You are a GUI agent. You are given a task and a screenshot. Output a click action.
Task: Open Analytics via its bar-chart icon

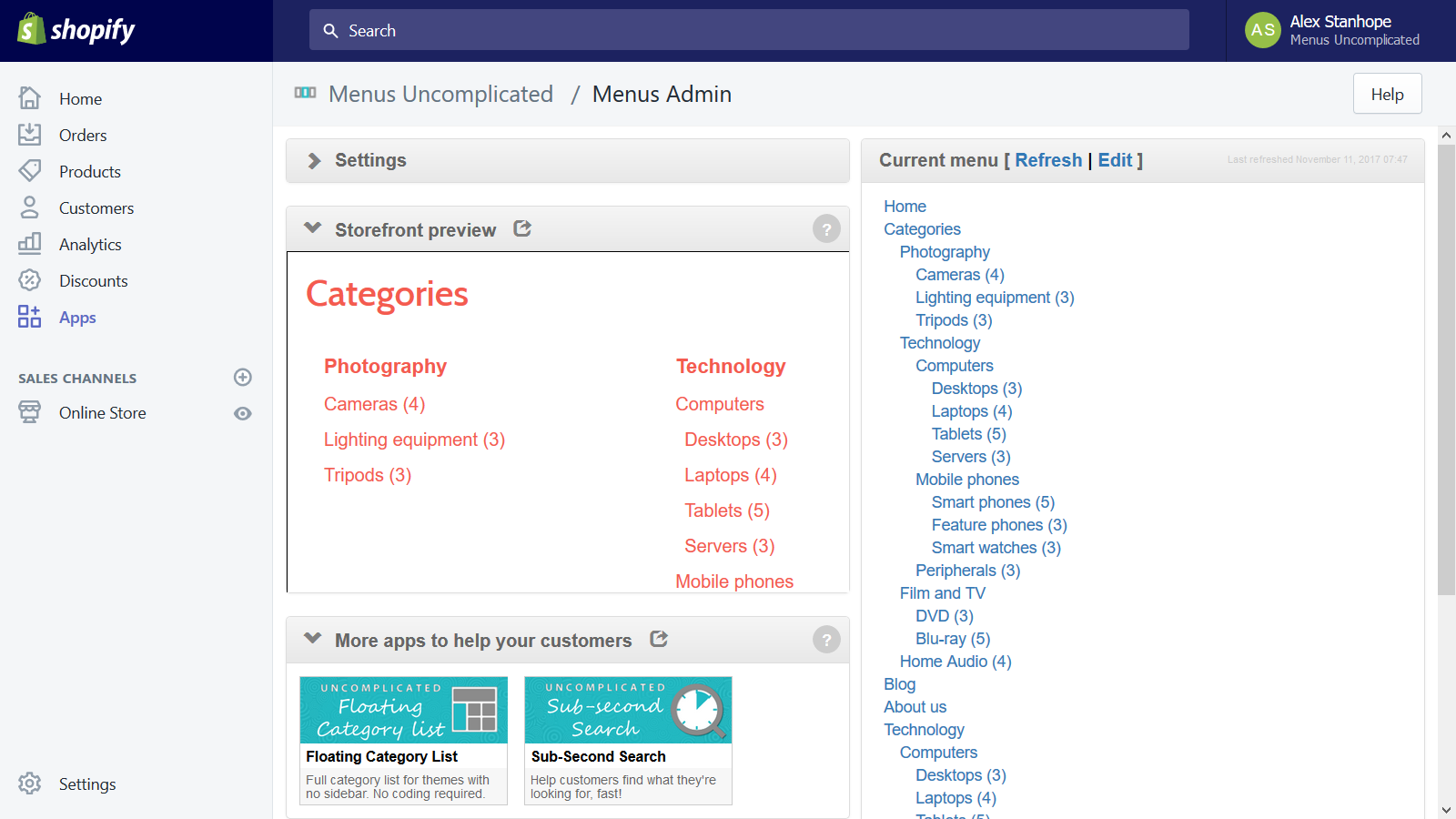pyautogui.click(x=30, y=244)
